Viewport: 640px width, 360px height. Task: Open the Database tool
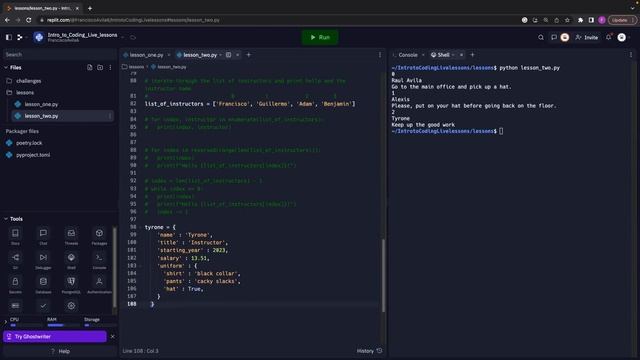point(43,285)
